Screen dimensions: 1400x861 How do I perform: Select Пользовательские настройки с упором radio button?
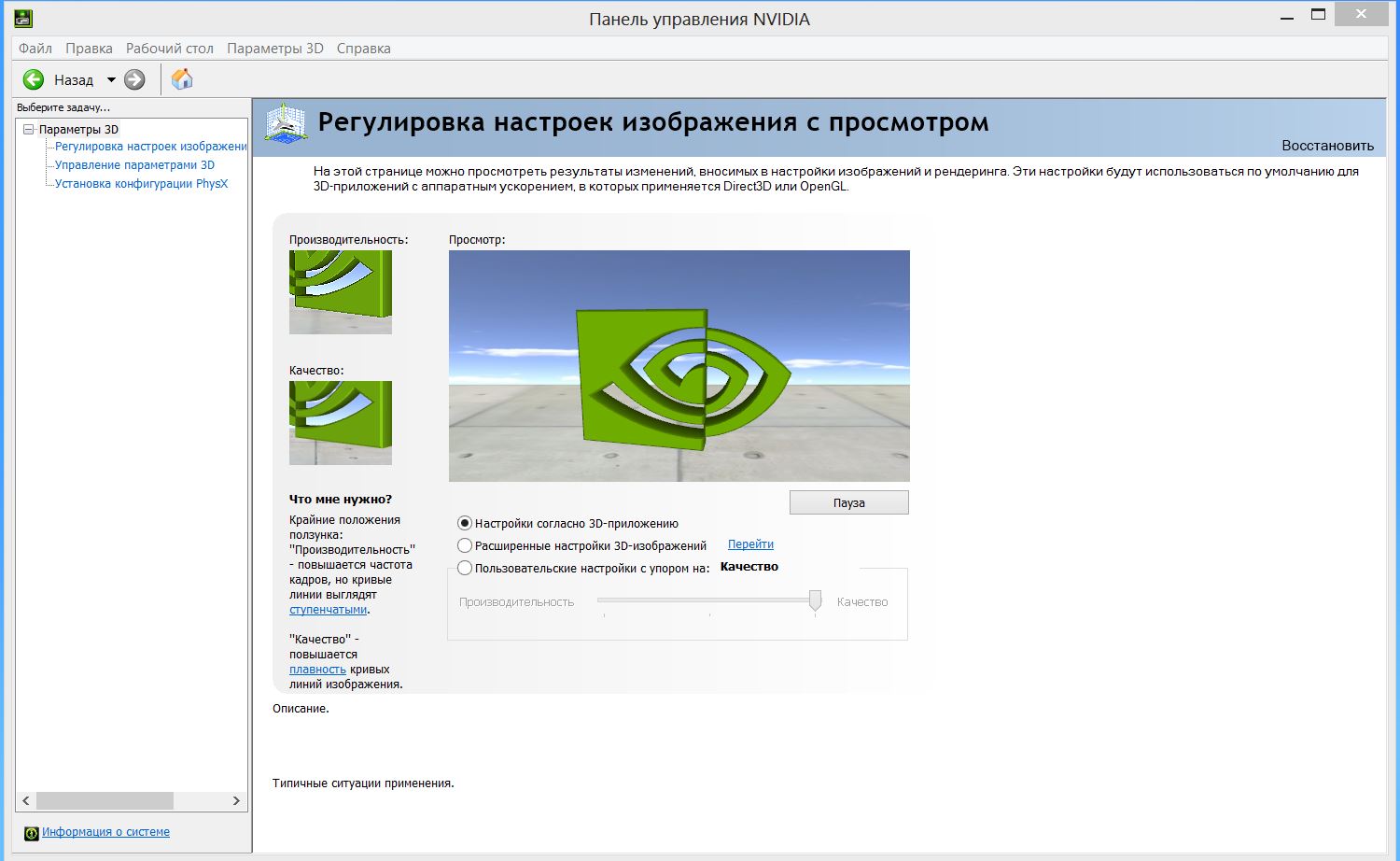[465, 568]
